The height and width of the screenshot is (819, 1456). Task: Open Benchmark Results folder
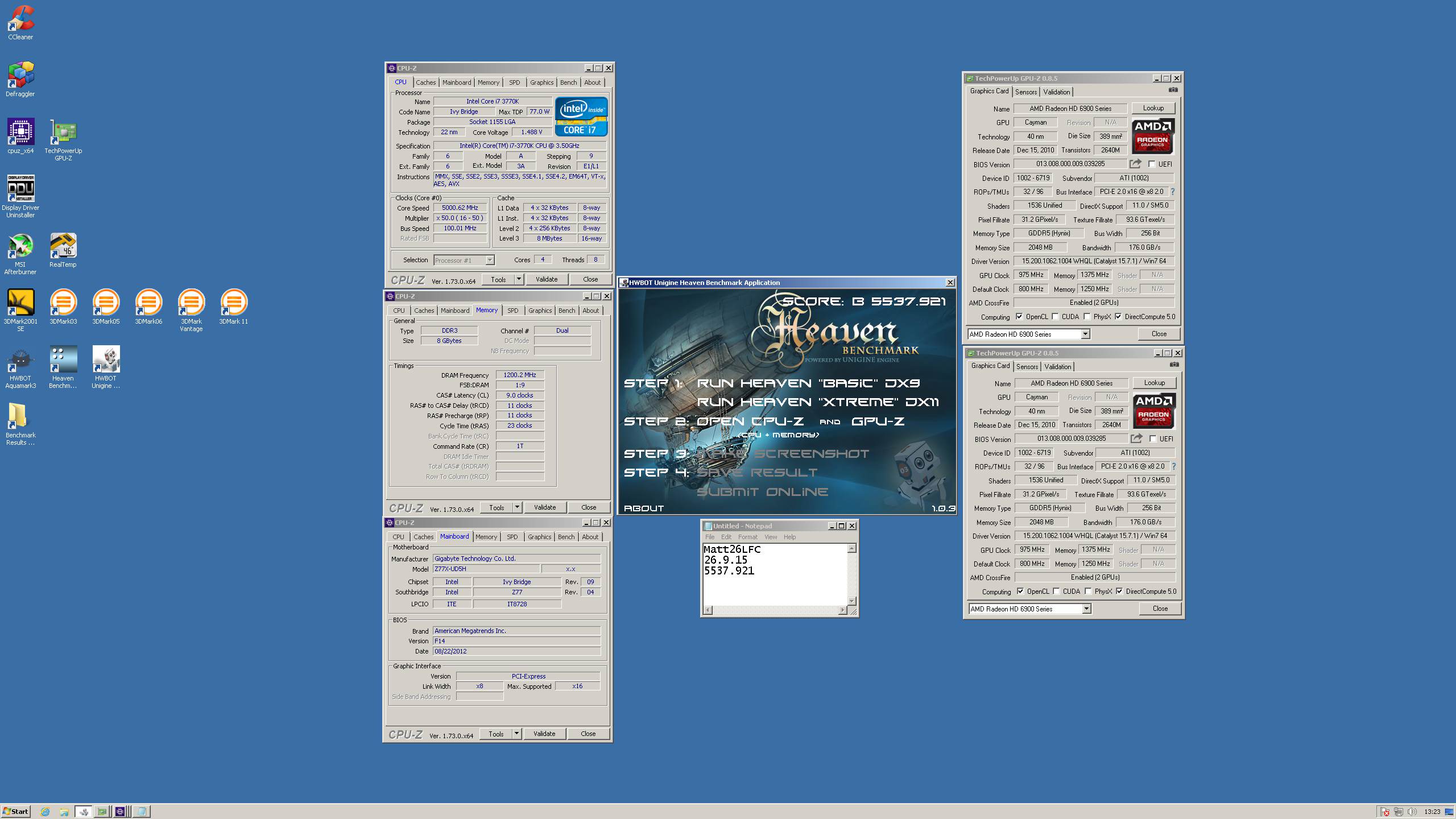coord(20,424)
